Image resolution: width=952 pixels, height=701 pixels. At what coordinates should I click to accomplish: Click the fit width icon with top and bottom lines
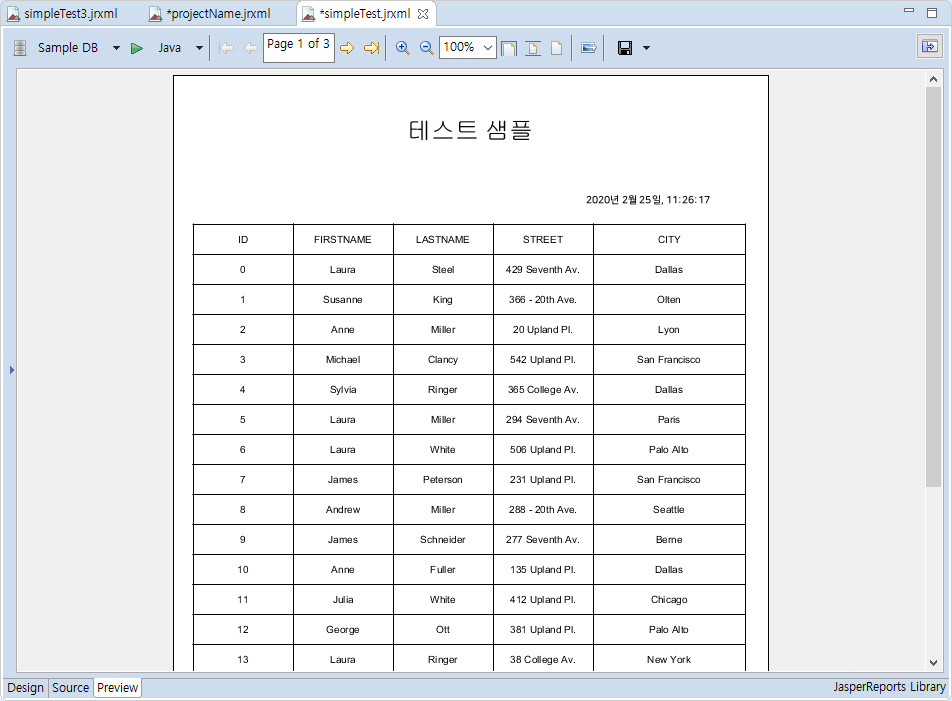[x=533, y=48]
